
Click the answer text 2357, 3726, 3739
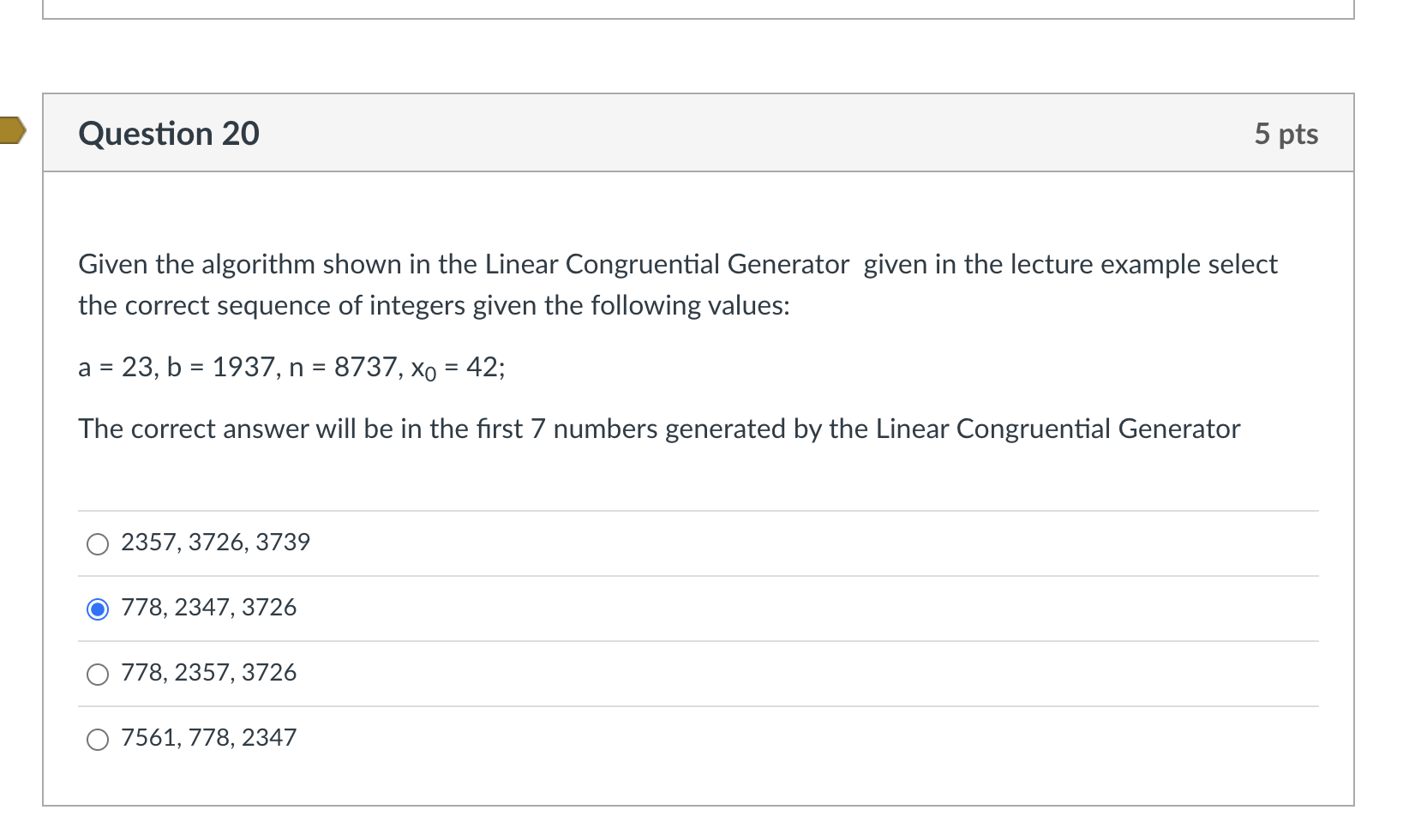(215, 543)
